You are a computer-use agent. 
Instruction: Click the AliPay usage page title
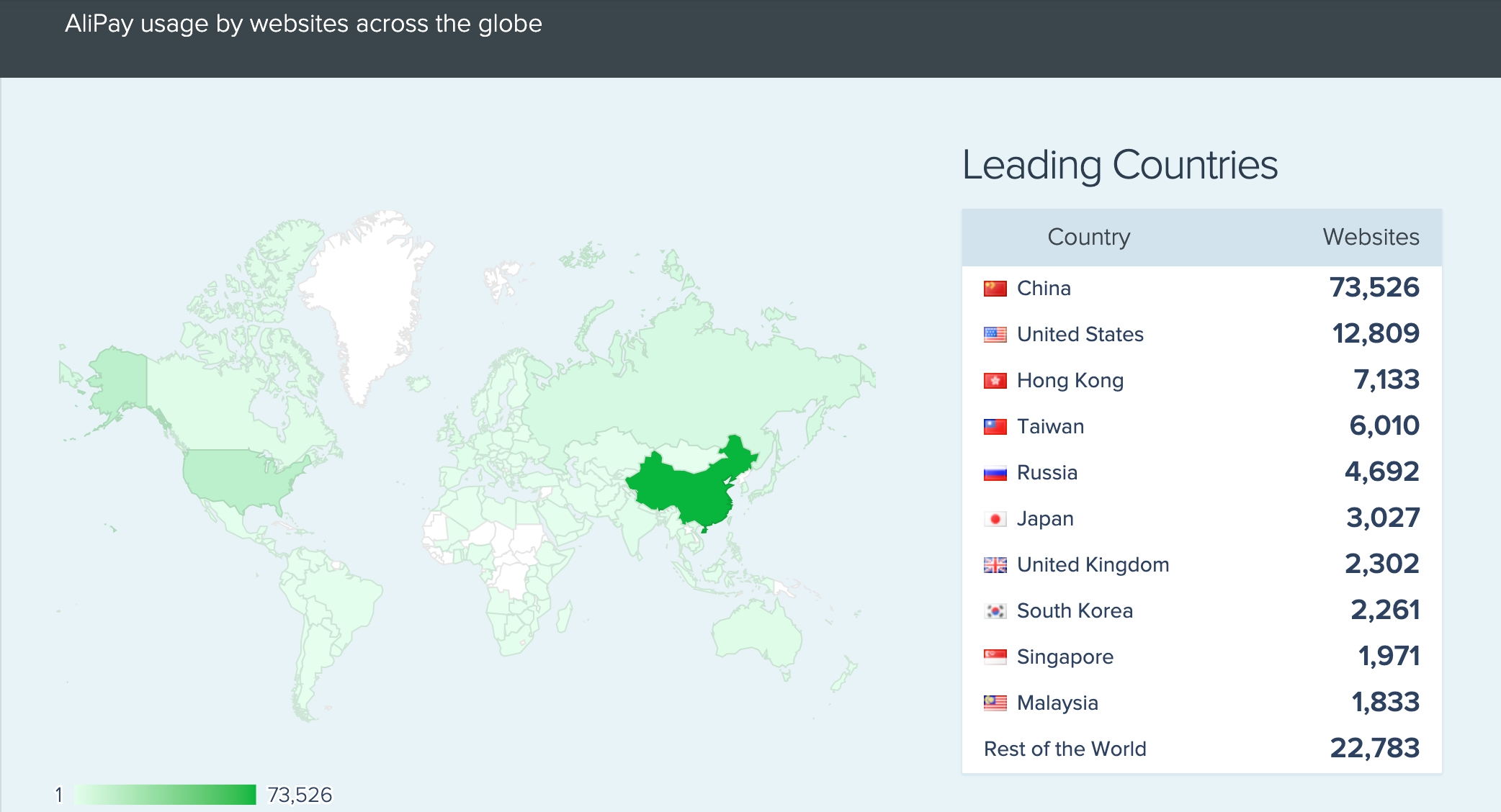[303, 24]
